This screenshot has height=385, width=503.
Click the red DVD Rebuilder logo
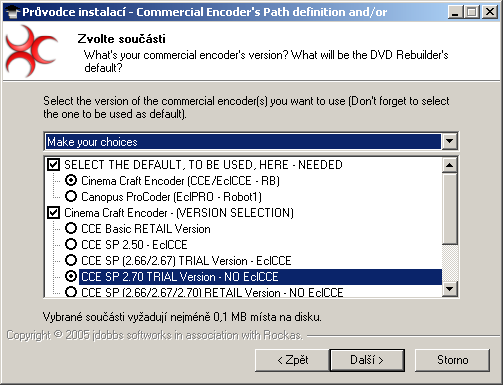point(31,51)
